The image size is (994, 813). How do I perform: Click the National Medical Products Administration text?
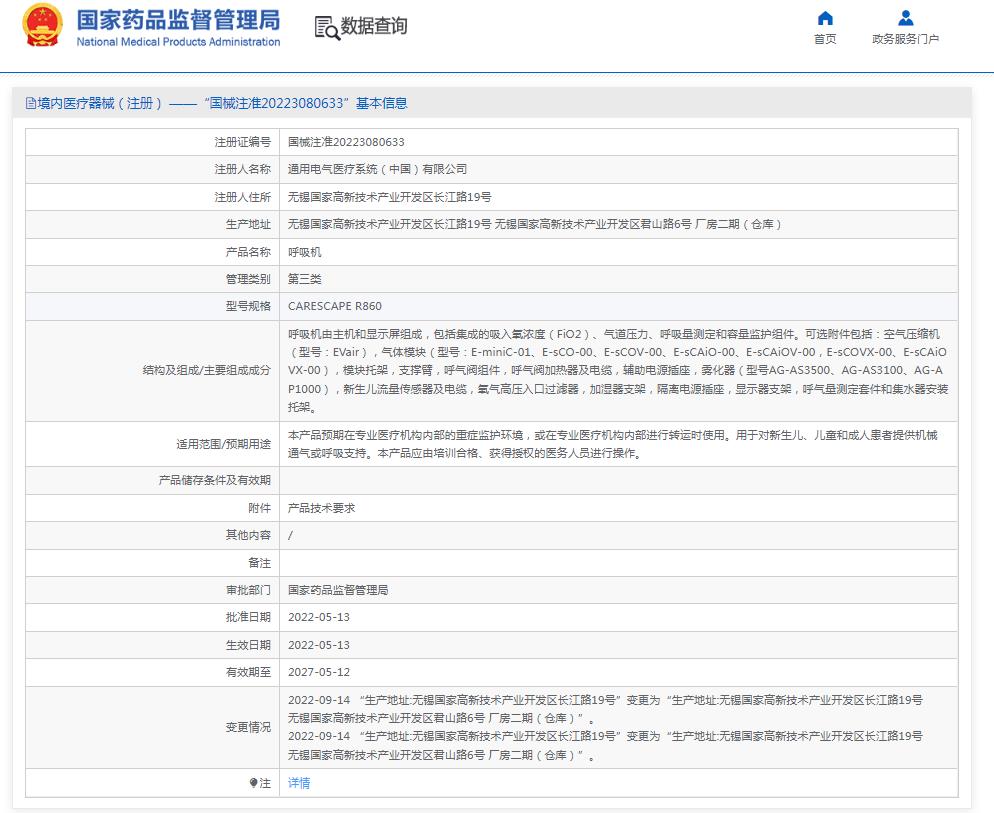179,42
